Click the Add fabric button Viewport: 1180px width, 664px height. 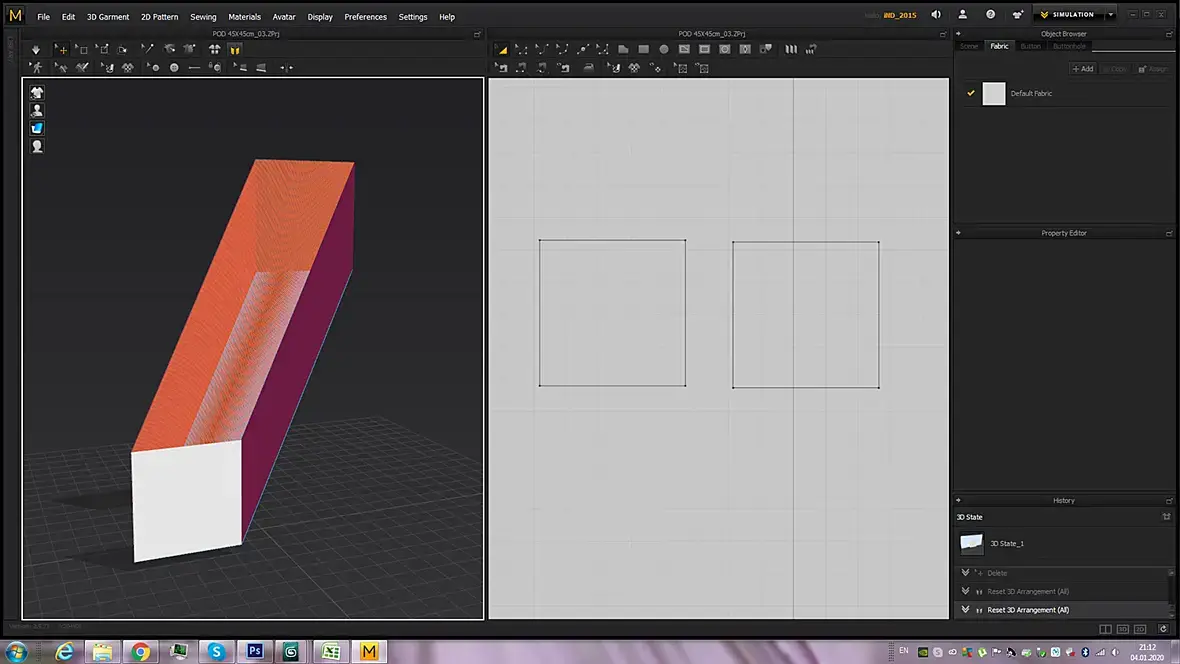1083,69
